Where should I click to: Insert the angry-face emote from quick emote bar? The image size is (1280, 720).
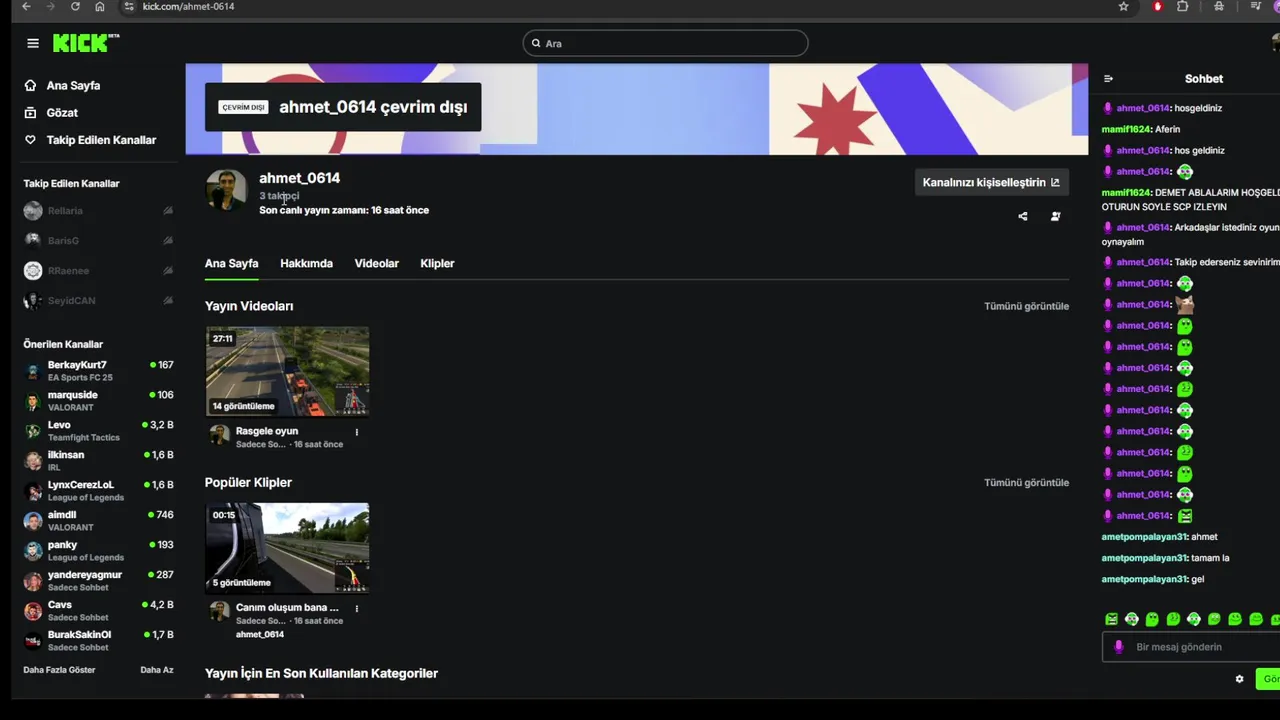pos(1111,620)
